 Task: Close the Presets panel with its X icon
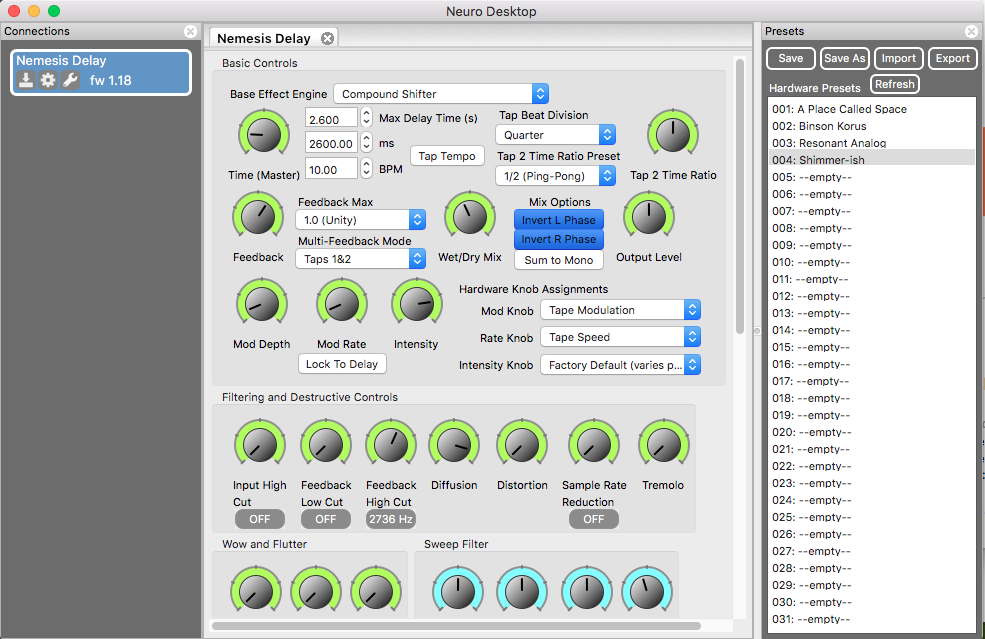click(x=971, y=31)
